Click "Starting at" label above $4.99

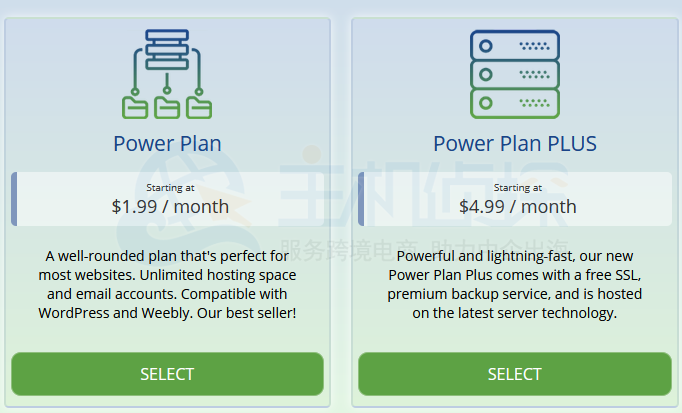pyautogui.click(x=517, y=187)
